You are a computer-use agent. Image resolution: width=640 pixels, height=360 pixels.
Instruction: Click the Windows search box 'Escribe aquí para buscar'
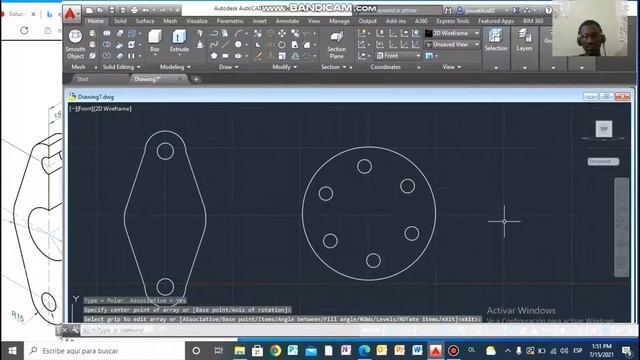104,351
